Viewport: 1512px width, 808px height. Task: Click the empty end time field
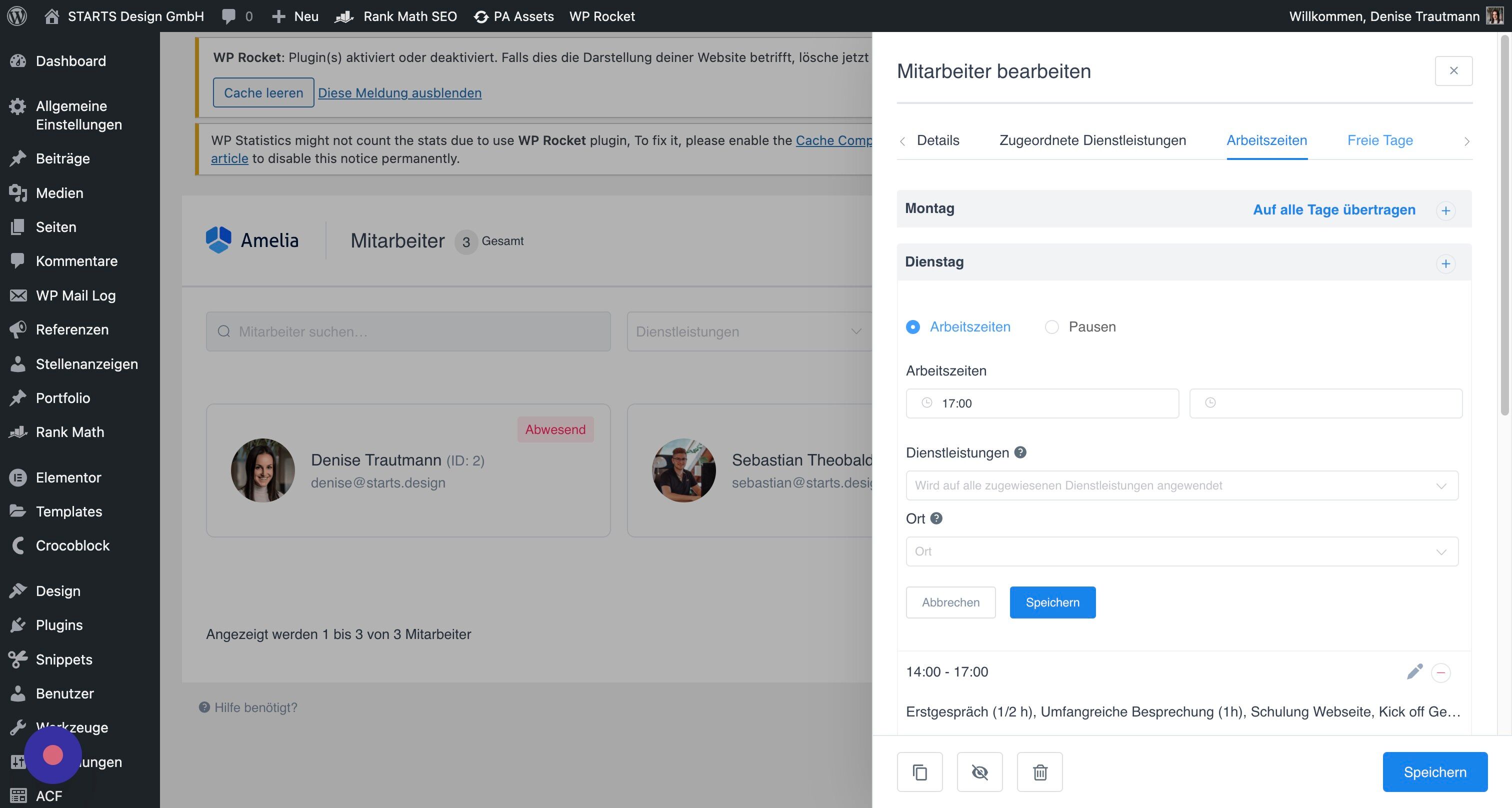pyautogui.click(x=1326, y=403)
